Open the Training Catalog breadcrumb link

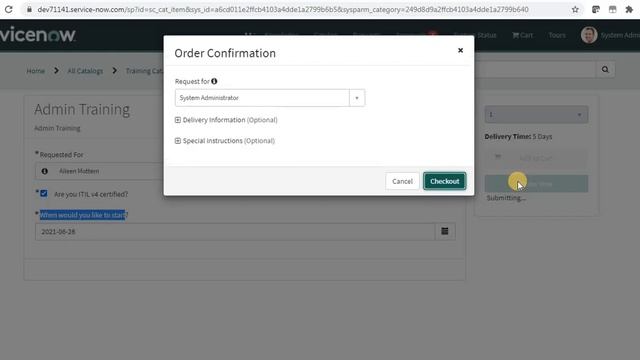[x=144, y=71]
